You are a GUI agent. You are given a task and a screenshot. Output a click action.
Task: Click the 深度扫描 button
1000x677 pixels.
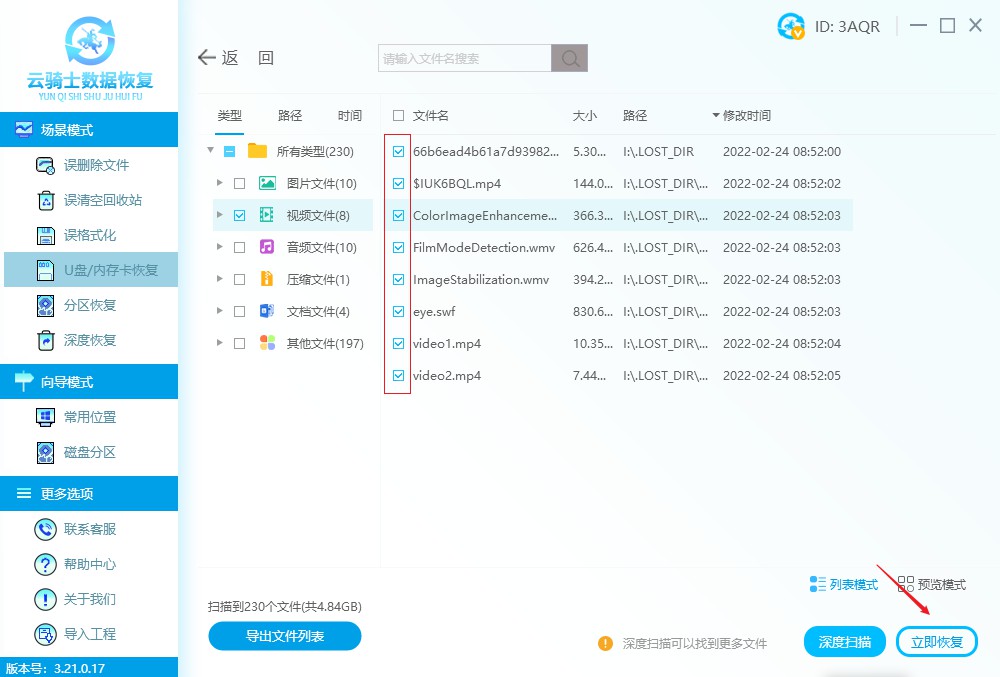pos(845,642)
